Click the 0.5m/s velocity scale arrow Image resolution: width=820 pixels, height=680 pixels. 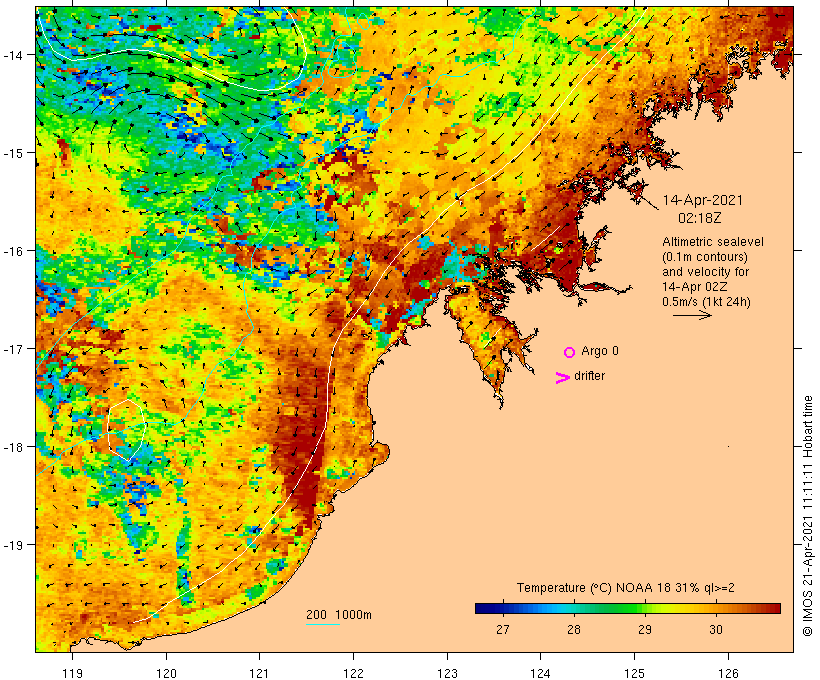coord(692,315)
